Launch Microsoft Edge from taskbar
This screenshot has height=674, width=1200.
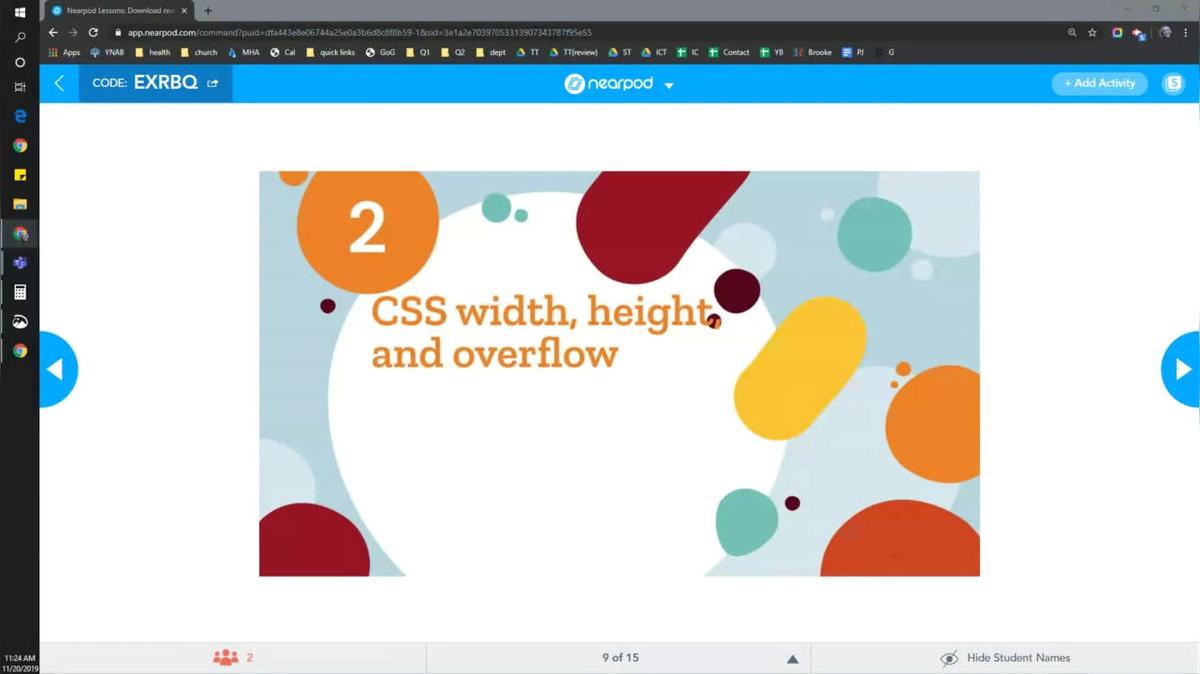(19, 116)
